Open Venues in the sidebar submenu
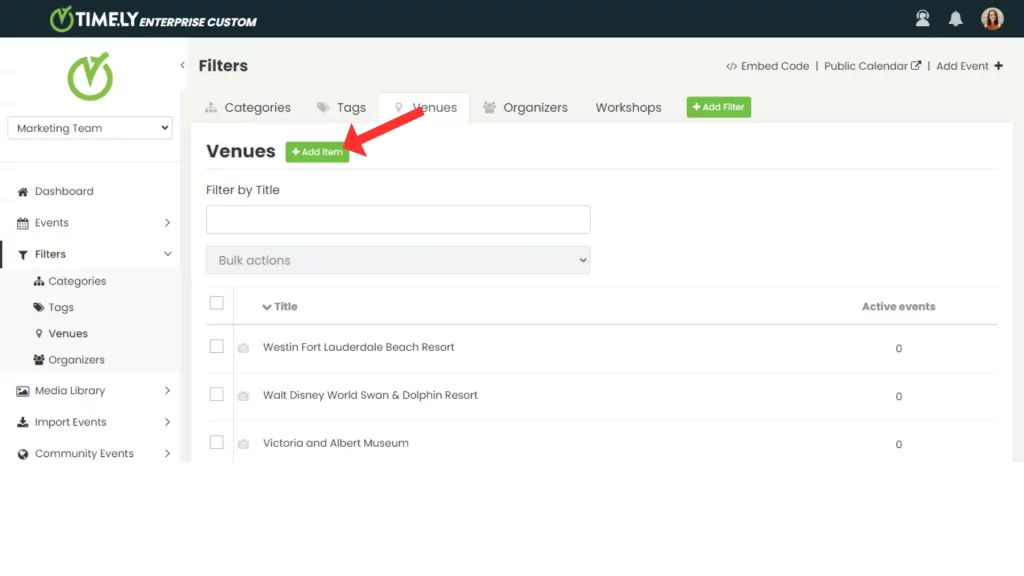 pos(68,333)
